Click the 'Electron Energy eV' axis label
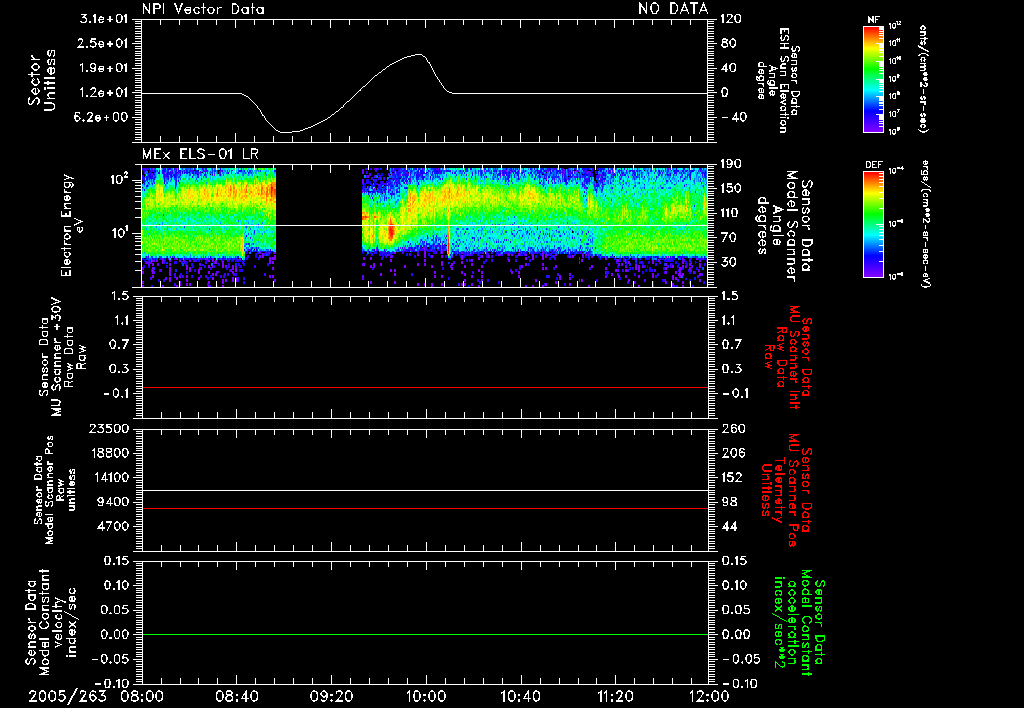Screen dimensions: 1024x708 click(x=72, y=225)
